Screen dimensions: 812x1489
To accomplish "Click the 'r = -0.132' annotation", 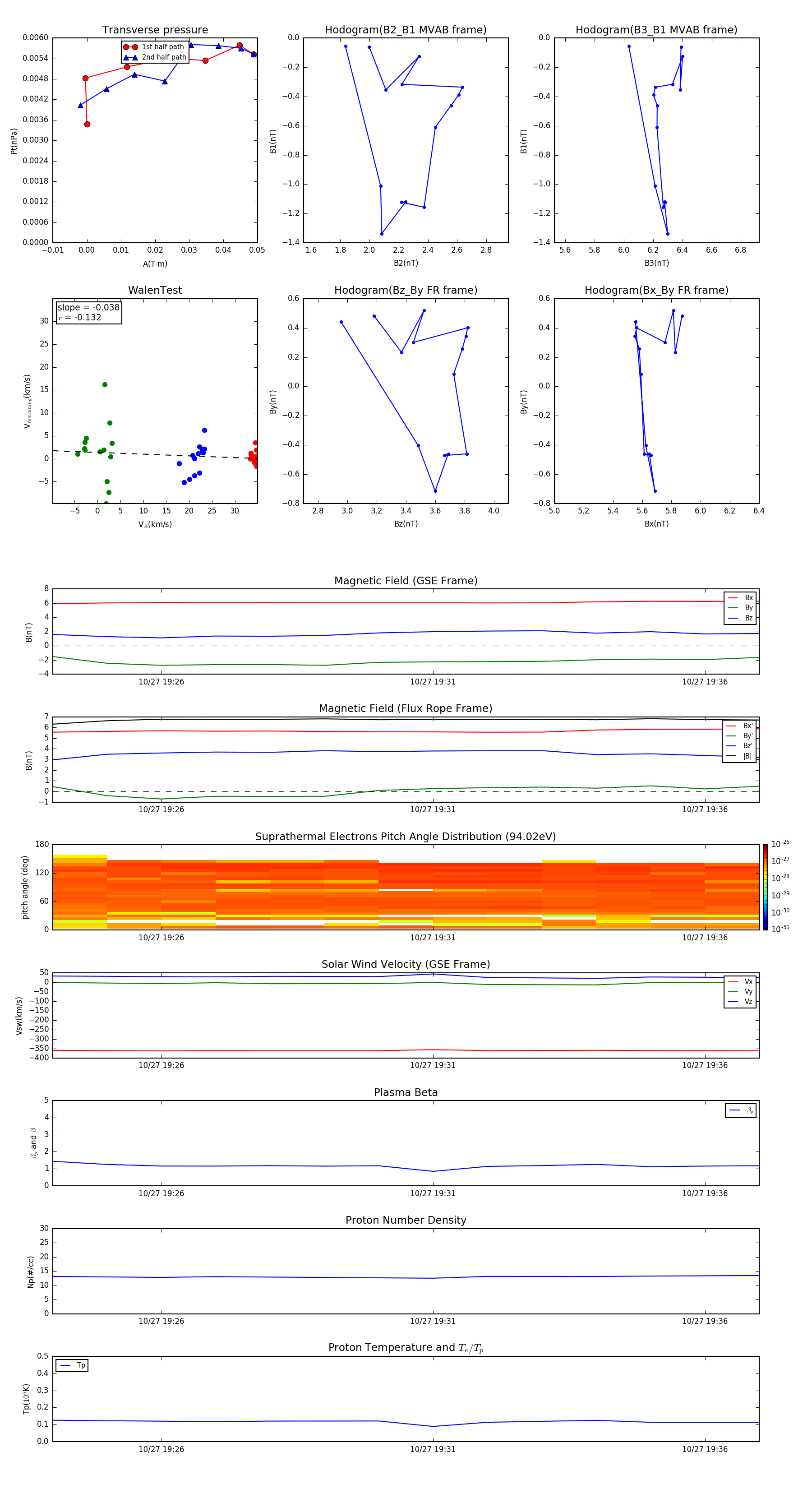I will tap(80, 317).
